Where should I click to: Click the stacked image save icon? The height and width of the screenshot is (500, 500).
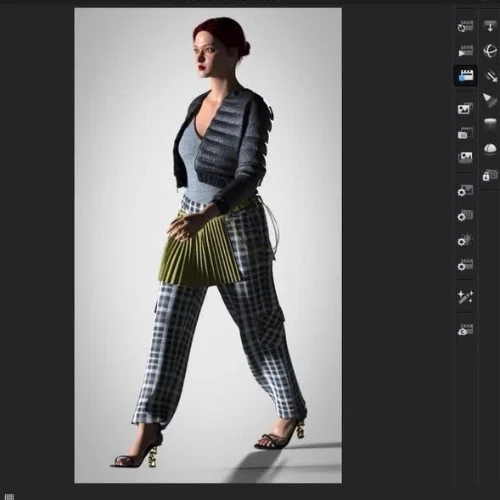[466, 108]
